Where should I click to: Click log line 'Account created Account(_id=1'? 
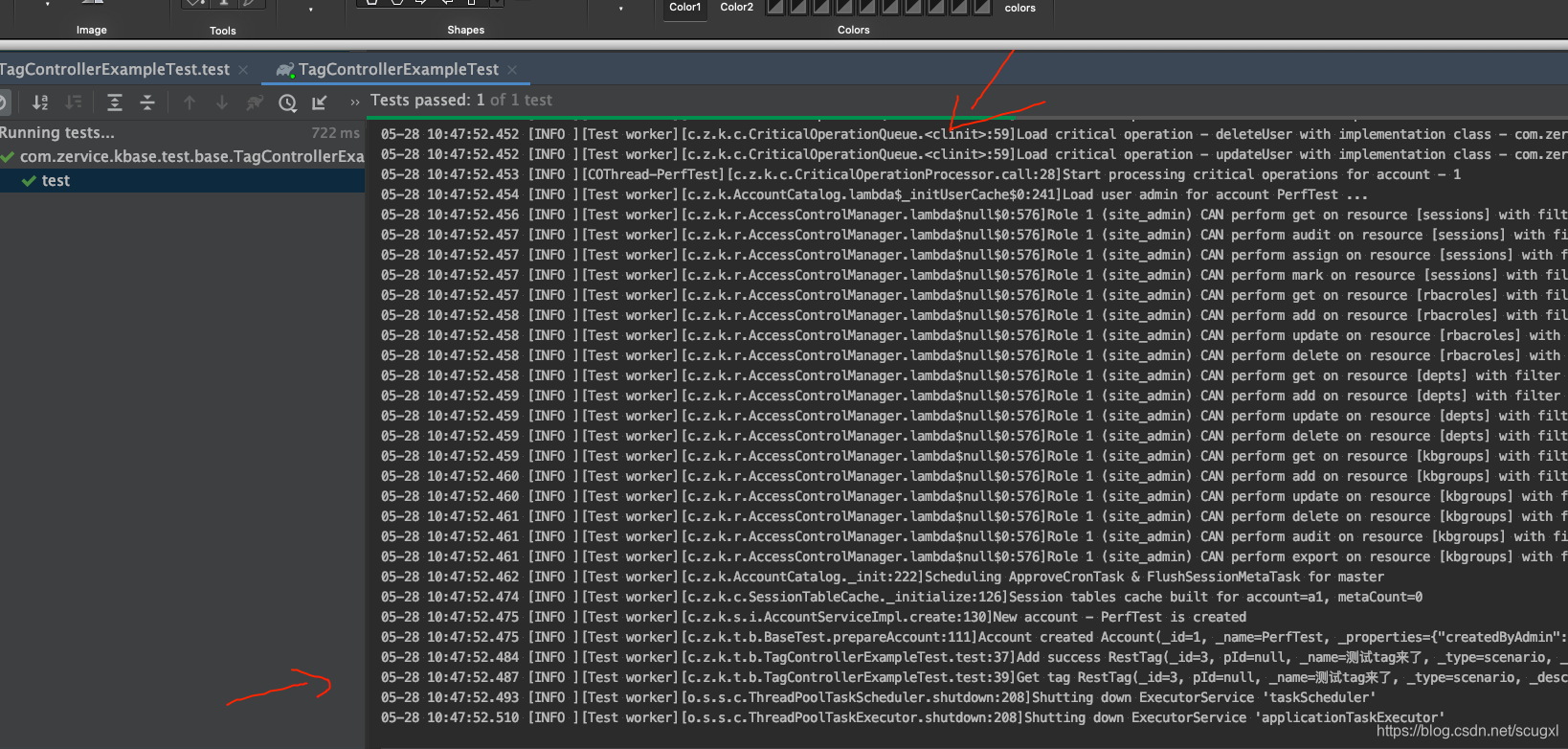click(974, 637)
